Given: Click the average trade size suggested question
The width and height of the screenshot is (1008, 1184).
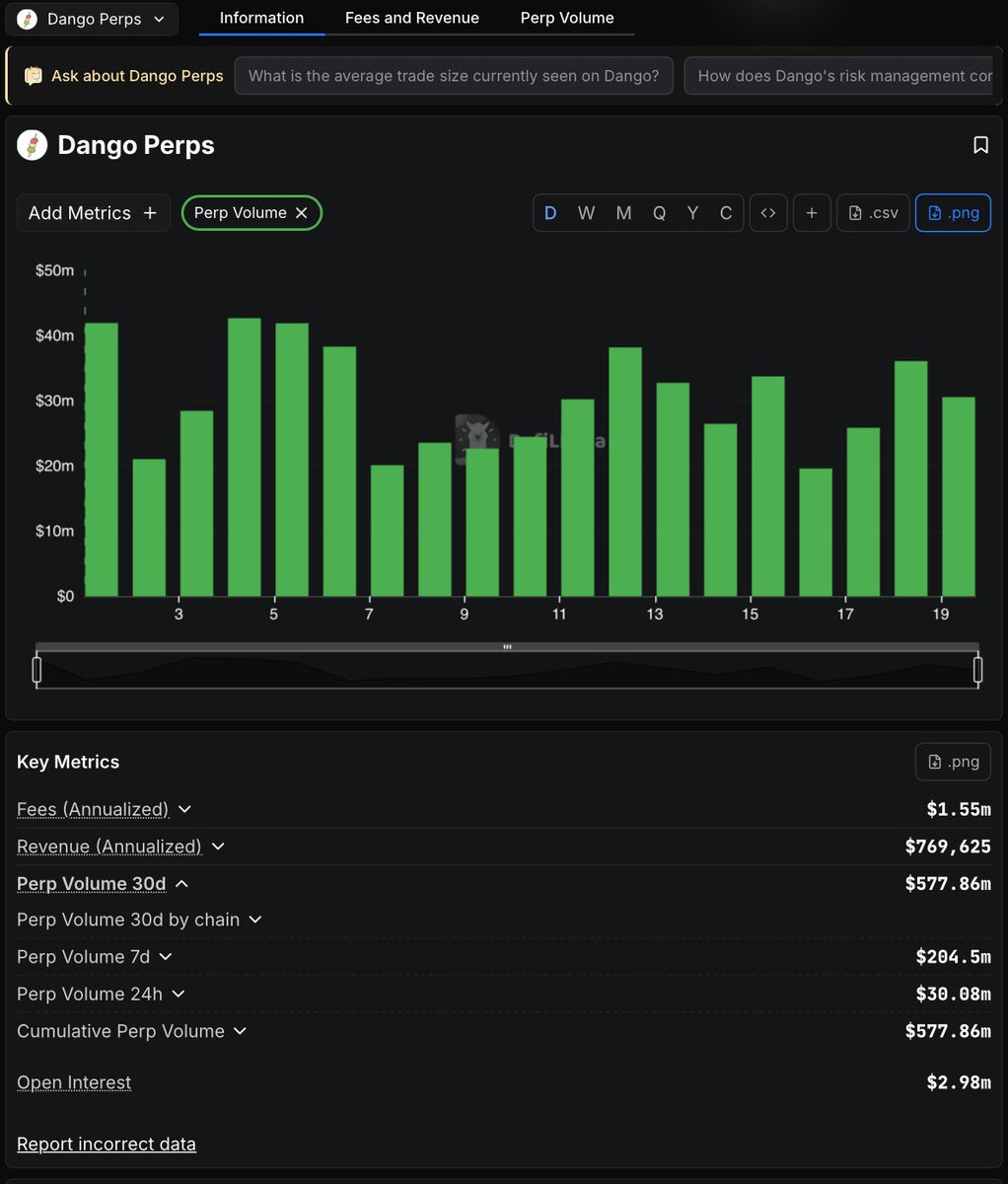Looking at the screenshot, I should click(x=454, y=76).
